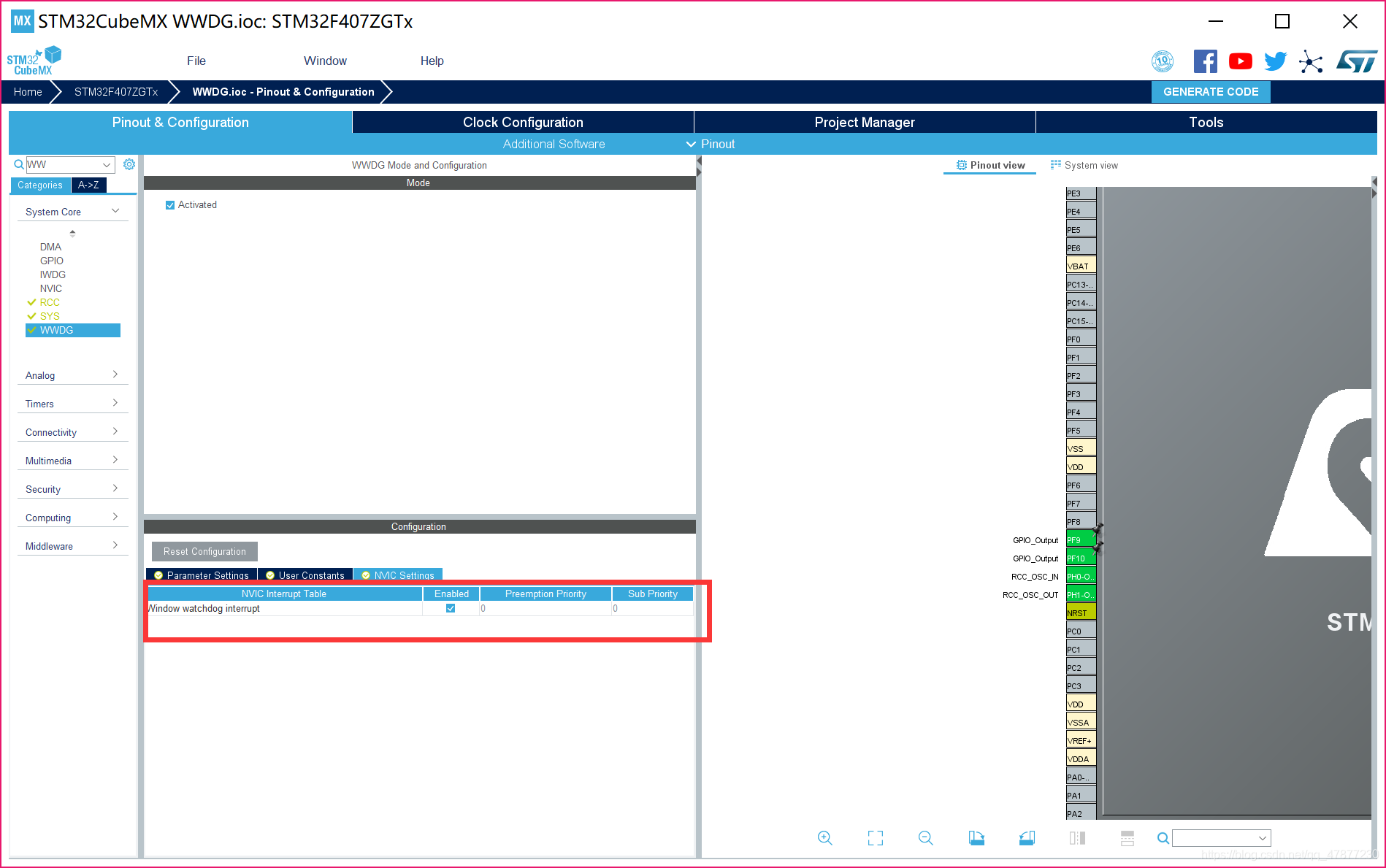Zoom out of the pinout view
The image size is (1386, 868).
click(x=926, y=838)
